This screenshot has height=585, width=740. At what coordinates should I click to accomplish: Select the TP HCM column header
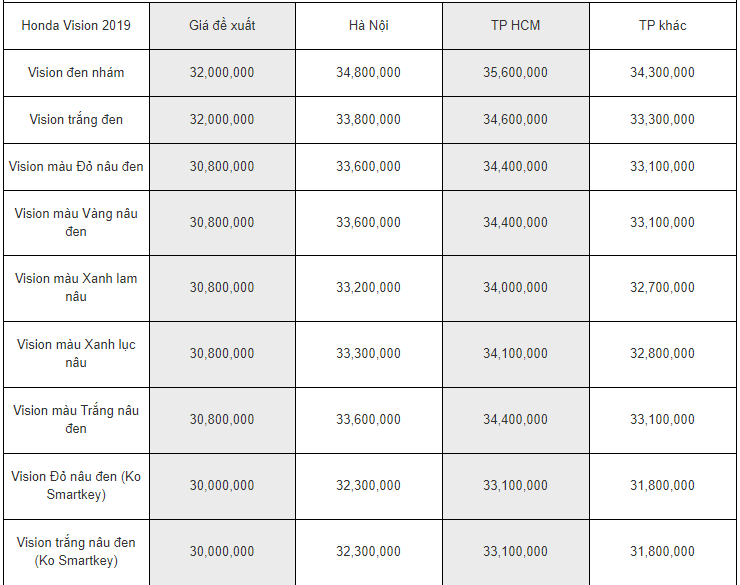click(516, 25)
